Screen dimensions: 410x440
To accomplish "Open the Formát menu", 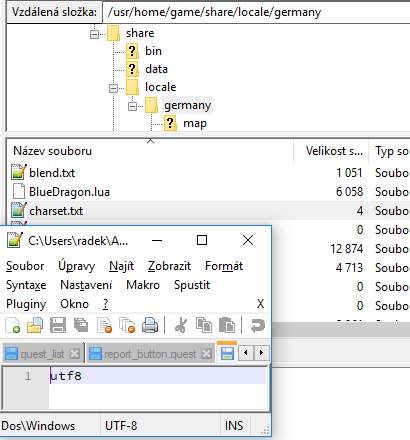I will (224, 266).
